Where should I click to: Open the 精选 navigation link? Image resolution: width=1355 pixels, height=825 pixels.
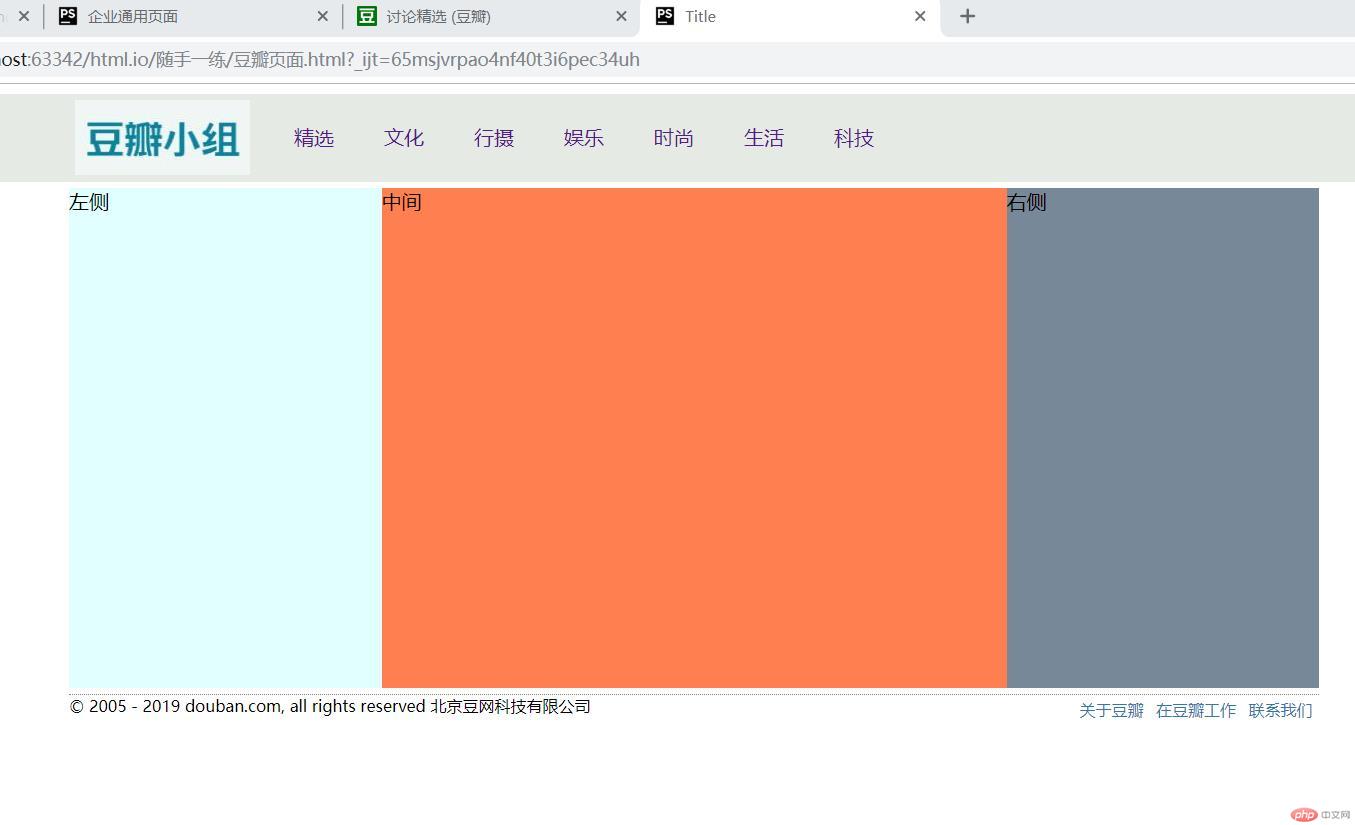[314, 138]
